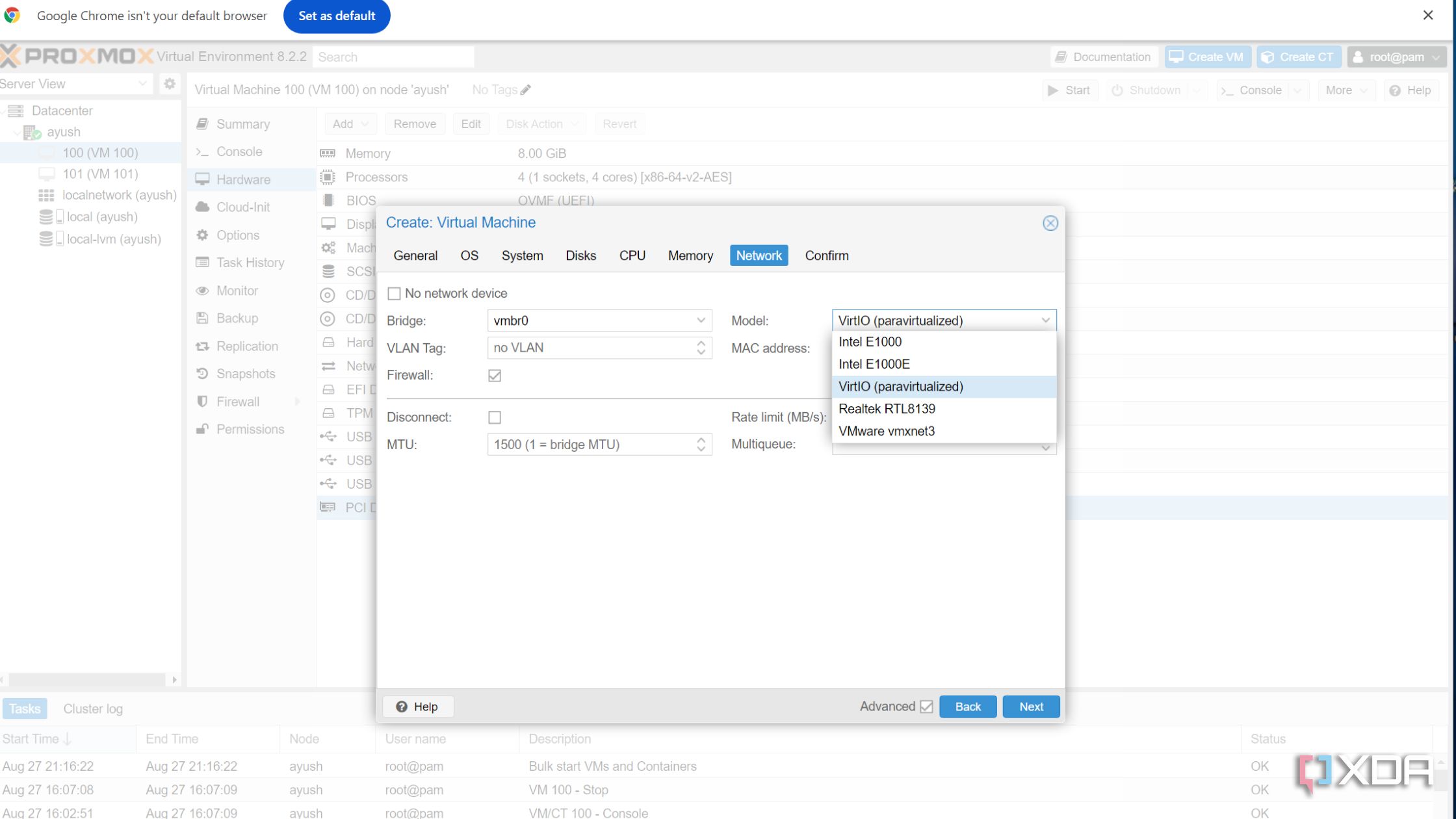Image resolution: width=1456 pixels, height=819 pixels.
Task: Click the local storage database icon
Action: (x=45, y=217)
